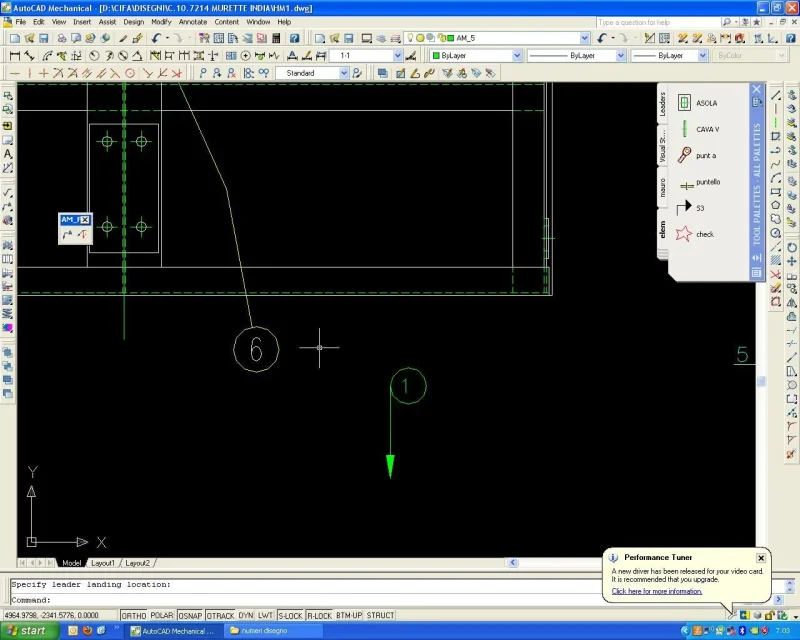800x640 pixels.
Task: Open the Modify menu
Action: pos(161,22)
